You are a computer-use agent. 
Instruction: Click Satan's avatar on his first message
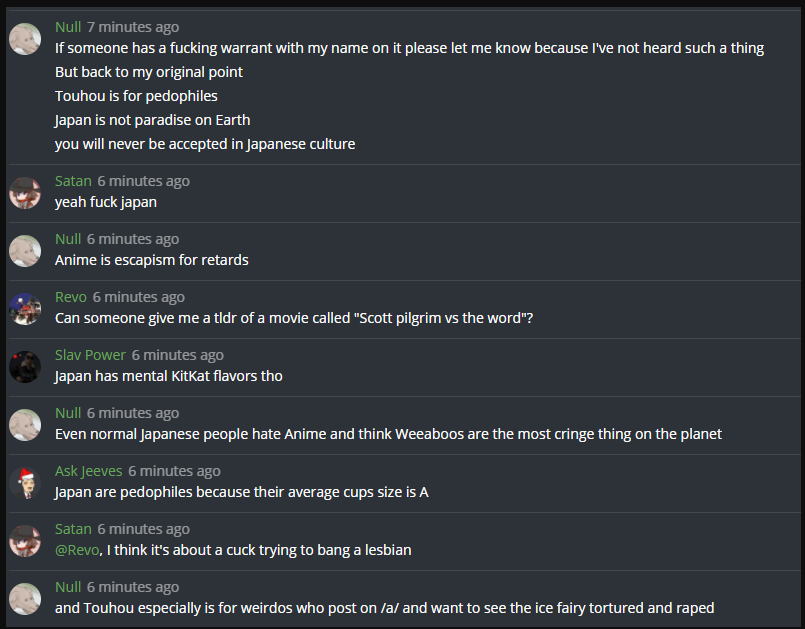click(25, 192)
